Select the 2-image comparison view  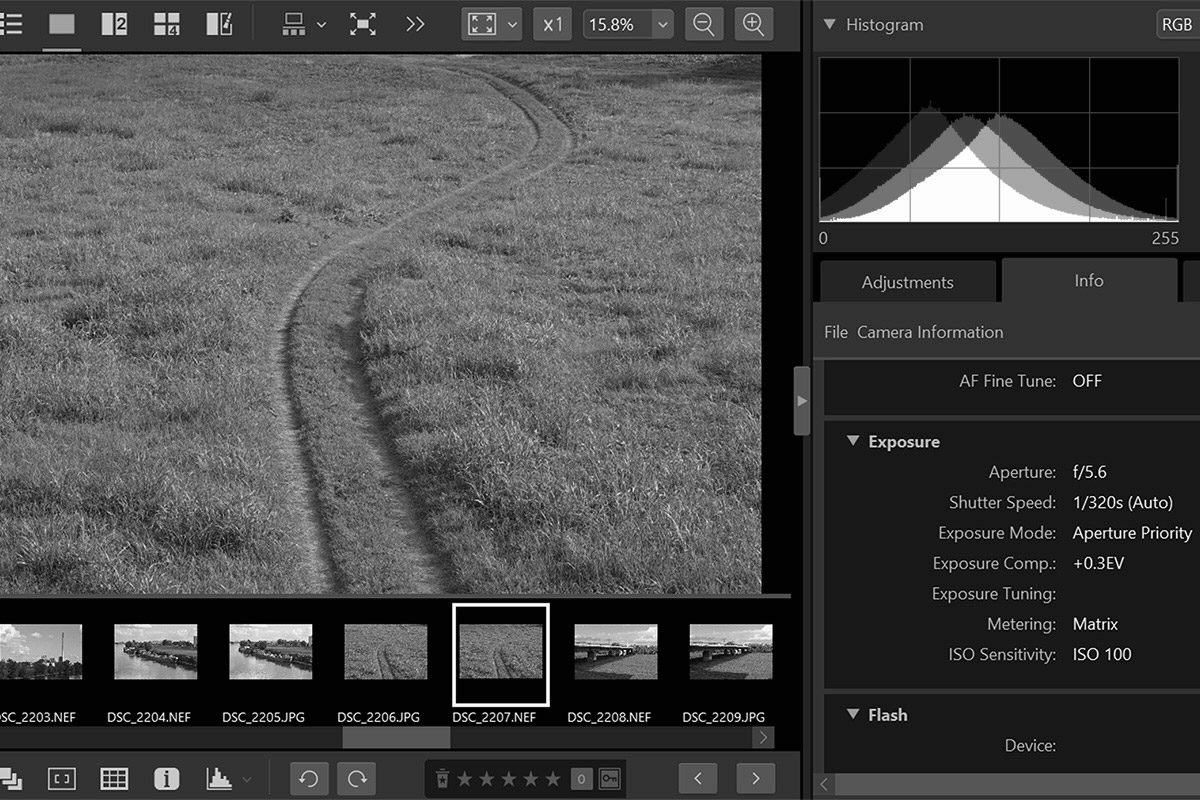tap(114, 24)
